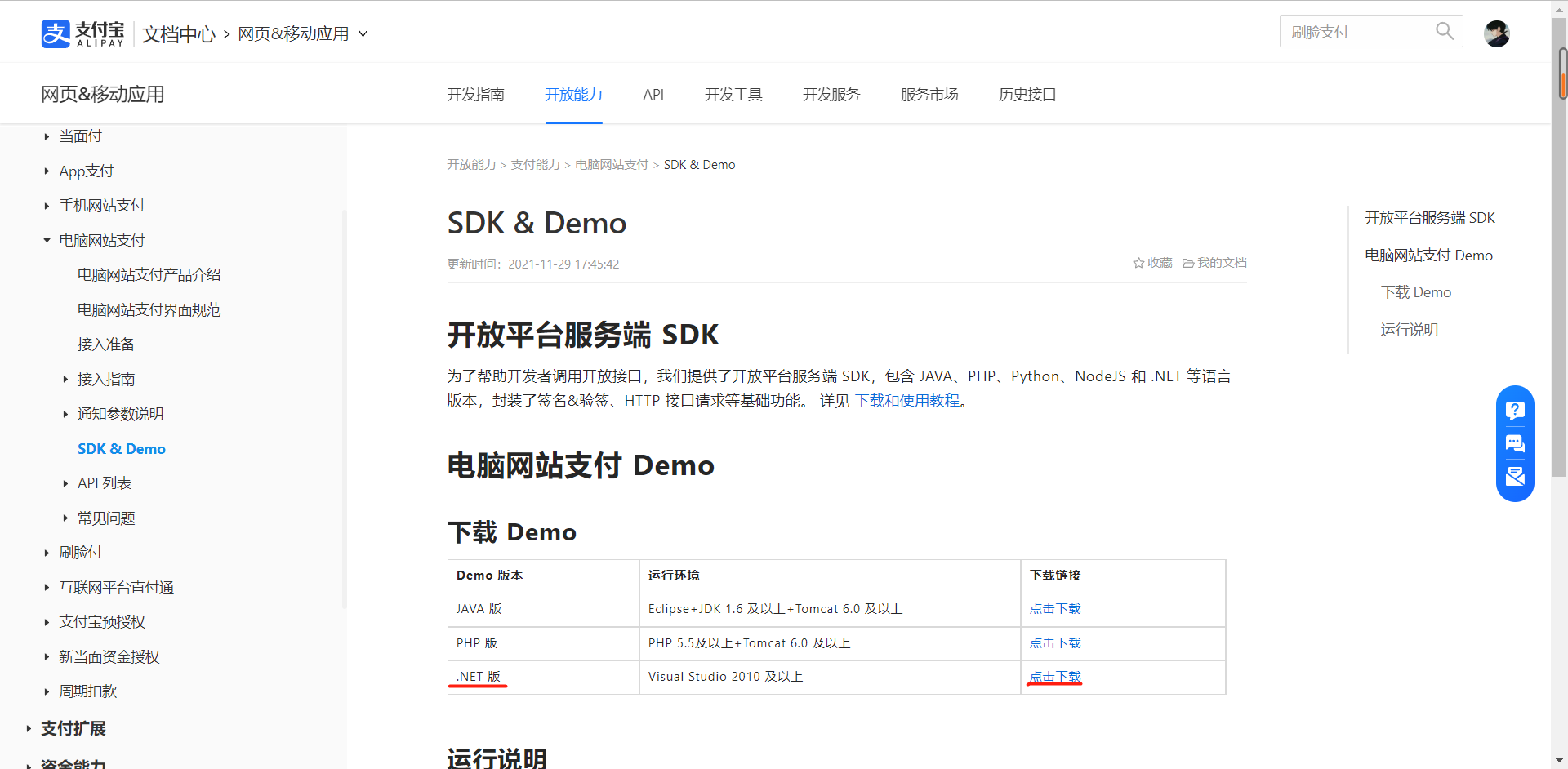Open 我的文档 folder link
1568x769 pixels.
1214,263
